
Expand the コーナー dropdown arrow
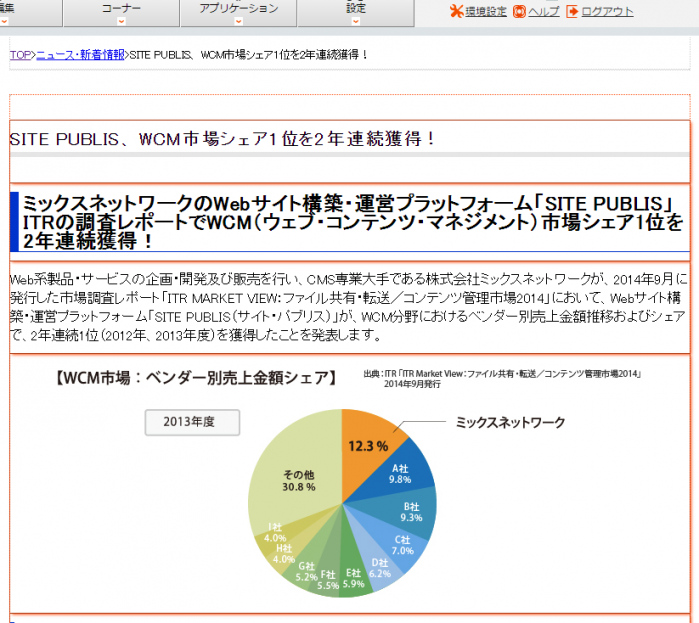pos(121,21)
